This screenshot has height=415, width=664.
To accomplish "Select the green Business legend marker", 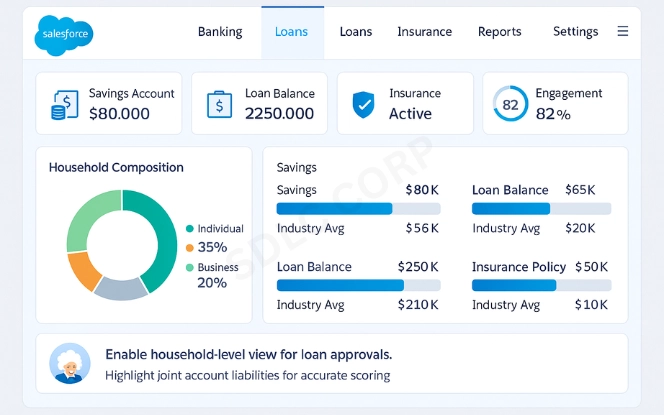I will point(190,267).
